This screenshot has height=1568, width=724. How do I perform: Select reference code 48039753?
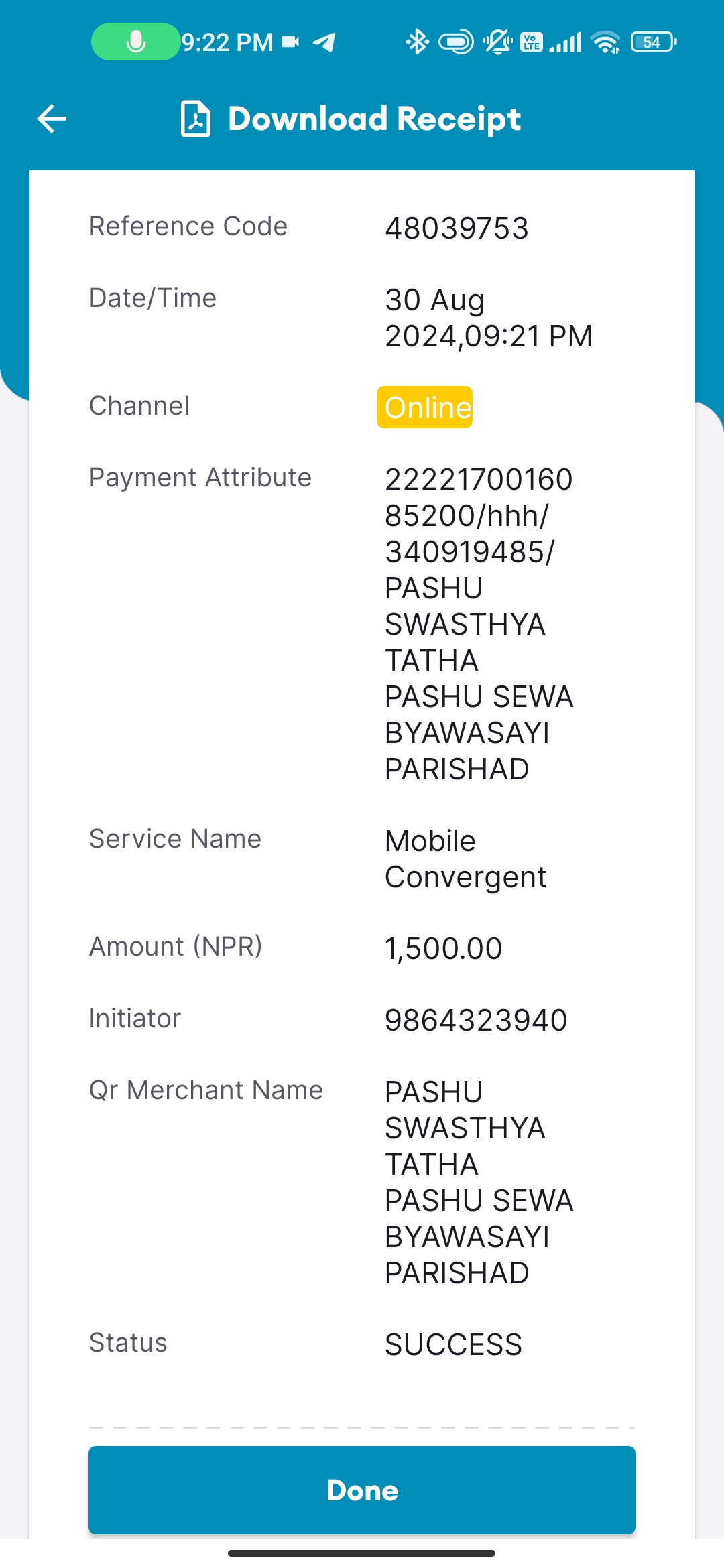click(x=457, y=228)
